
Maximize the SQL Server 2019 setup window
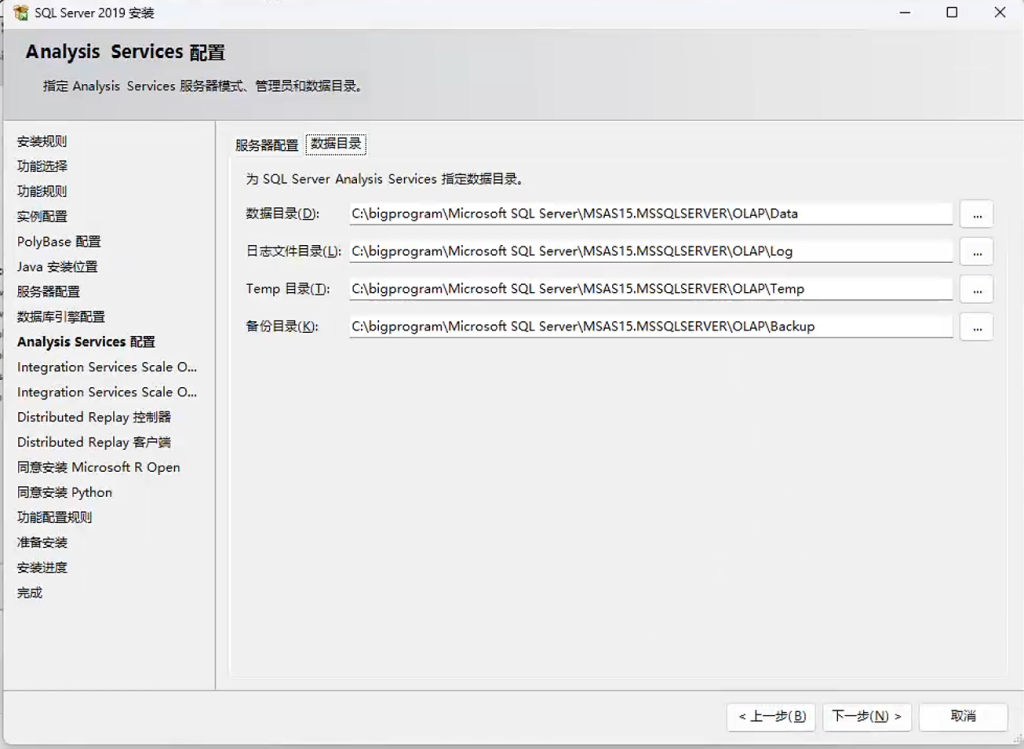(x=952, y=12)
